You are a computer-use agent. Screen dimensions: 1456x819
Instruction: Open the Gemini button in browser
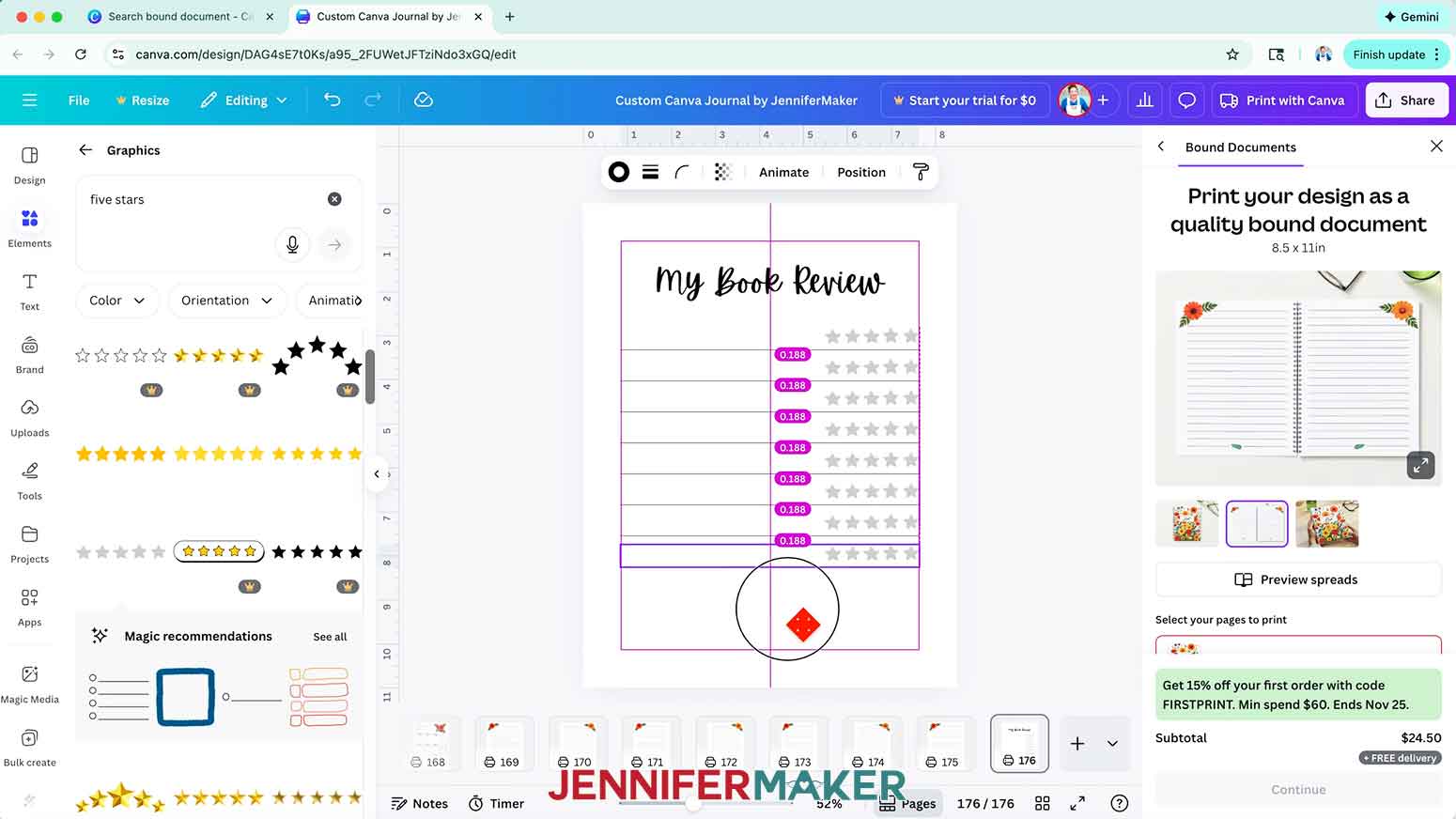point(1411,16)
